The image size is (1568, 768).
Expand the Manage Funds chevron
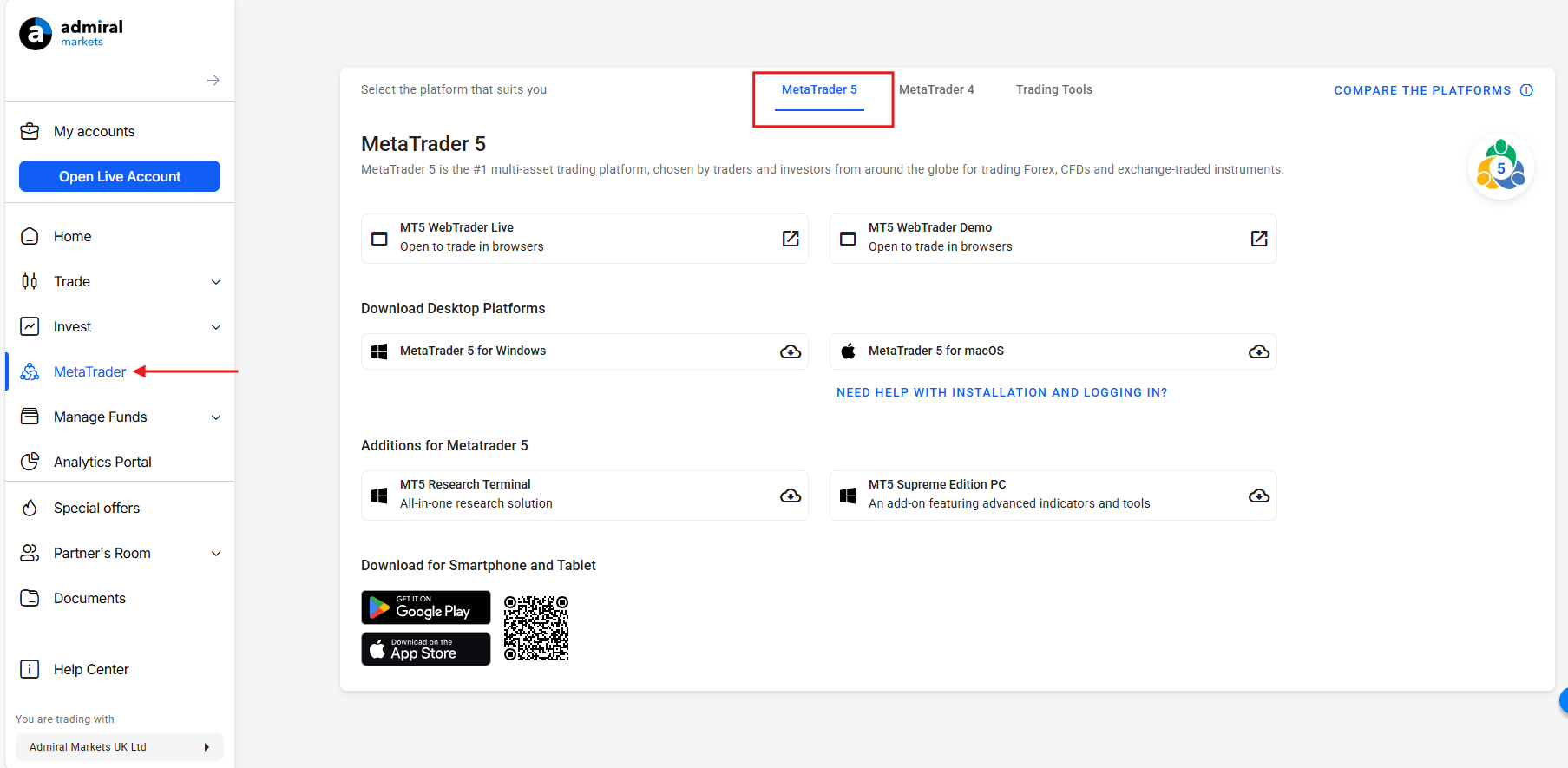pyautogui.click(x=216, y=417)
